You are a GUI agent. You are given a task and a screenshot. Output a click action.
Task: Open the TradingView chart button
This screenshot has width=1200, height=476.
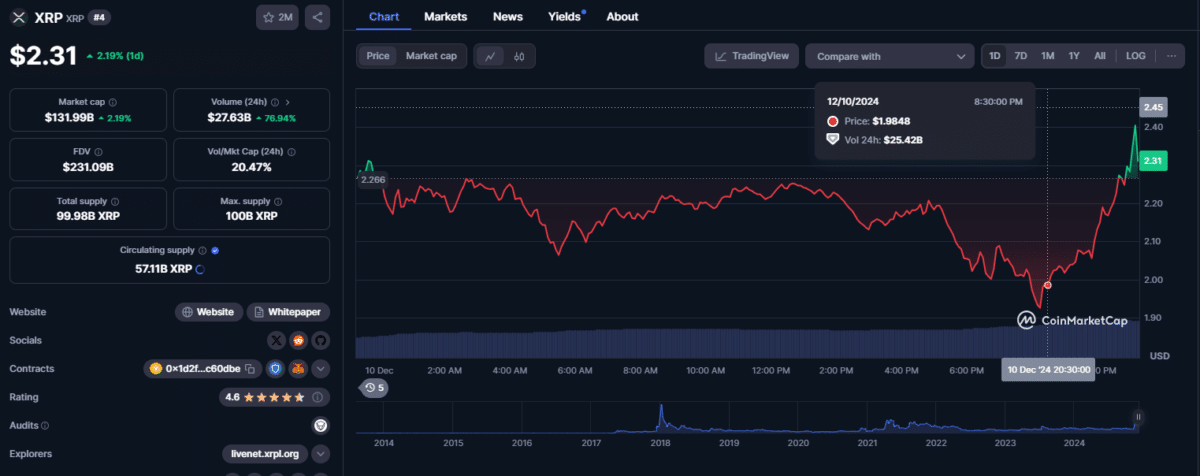750,56
